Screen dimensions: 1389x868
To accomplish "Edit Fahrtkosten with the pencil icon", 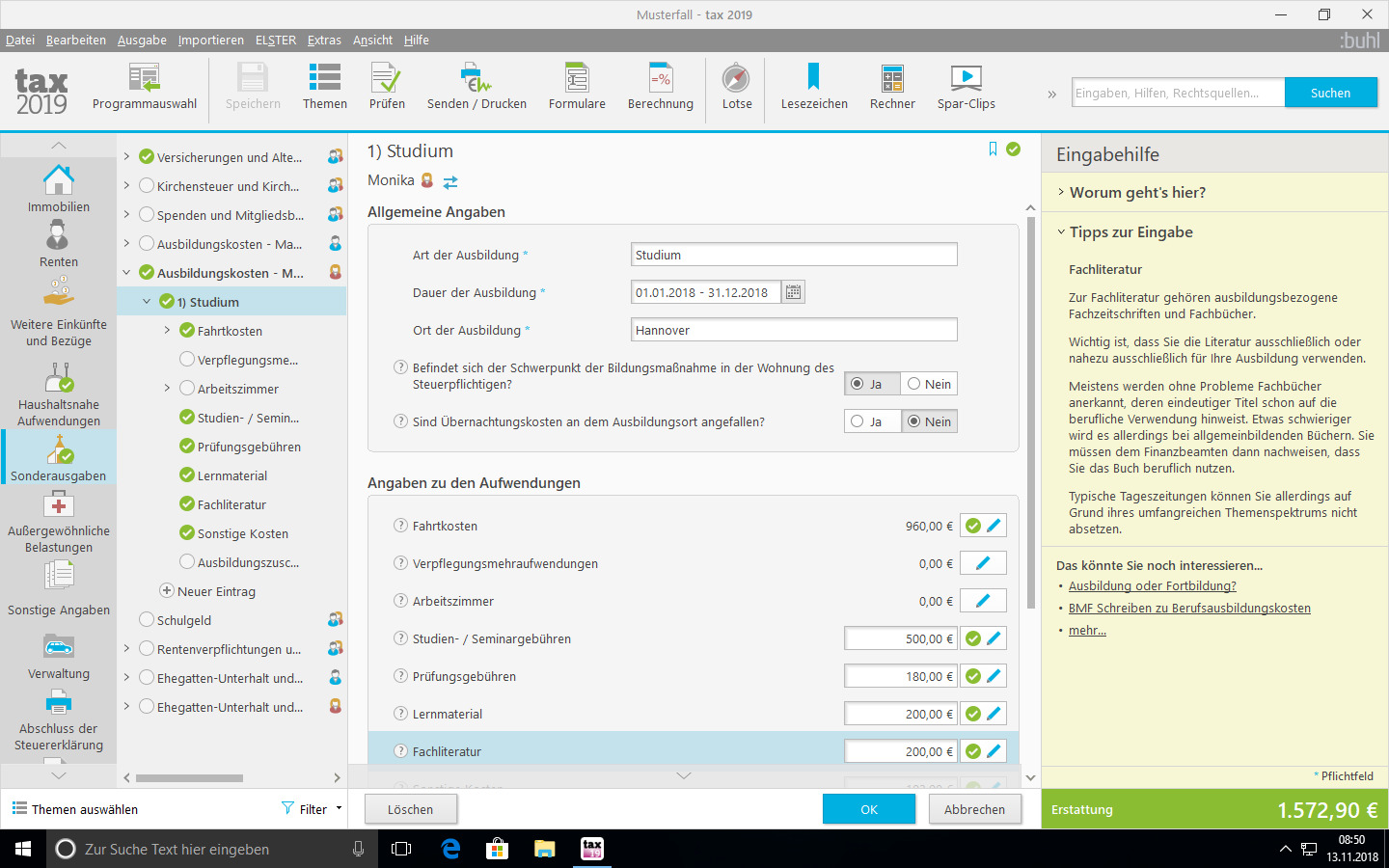I will pyautogui.click(x=994, y=526).
